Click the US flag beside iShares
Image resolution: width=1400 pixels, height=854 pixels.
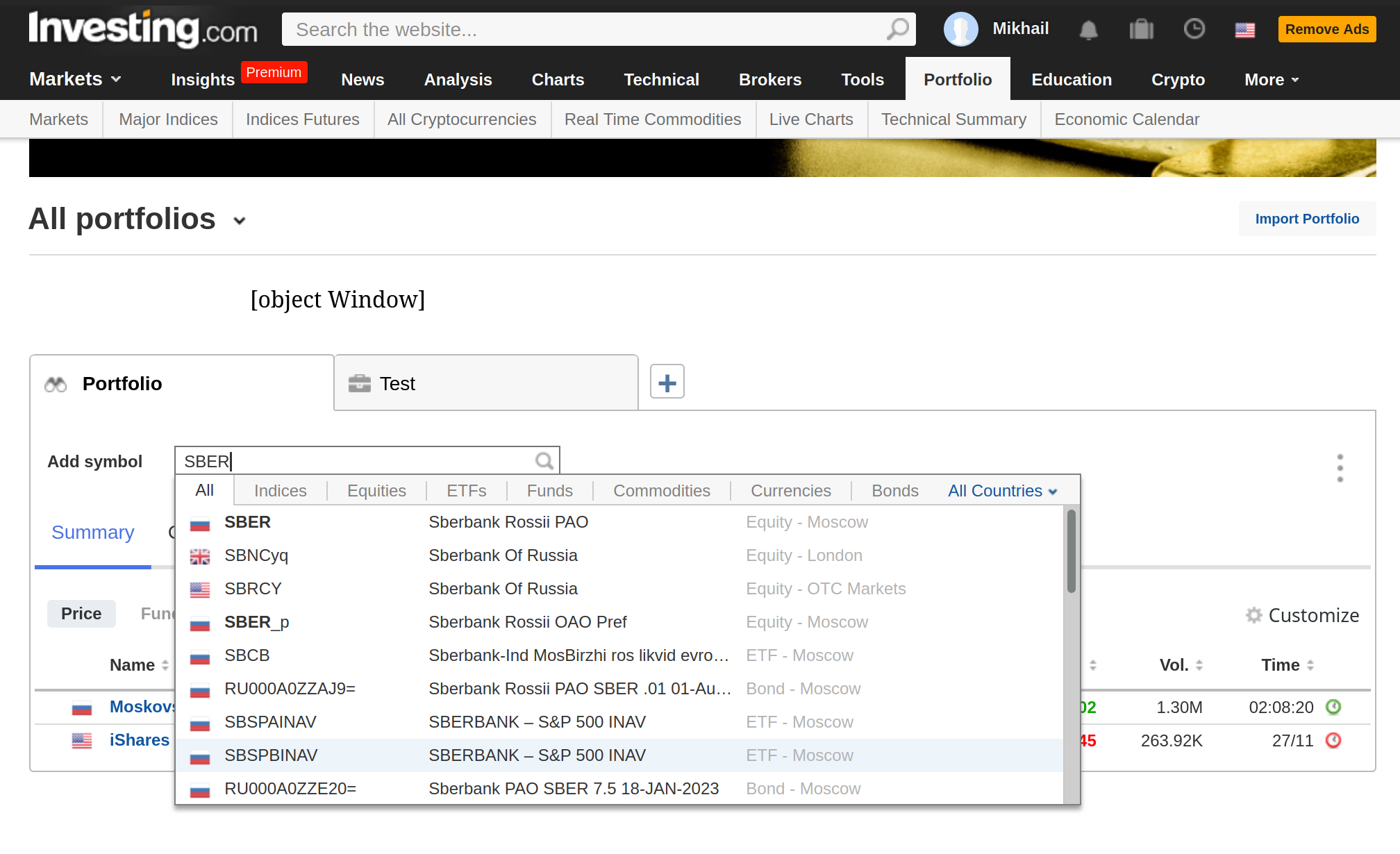pos(82,741)
